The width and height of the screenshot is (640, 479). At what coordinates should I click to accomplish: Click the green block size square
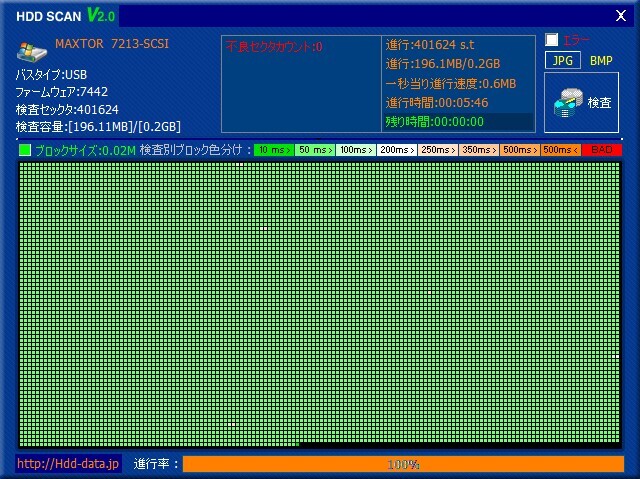click(25, 150)
